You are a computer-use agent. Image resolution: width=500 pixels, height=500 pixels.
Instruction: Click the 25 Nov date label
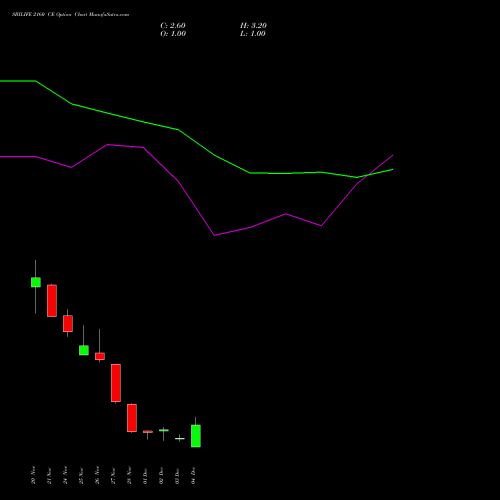81,475
